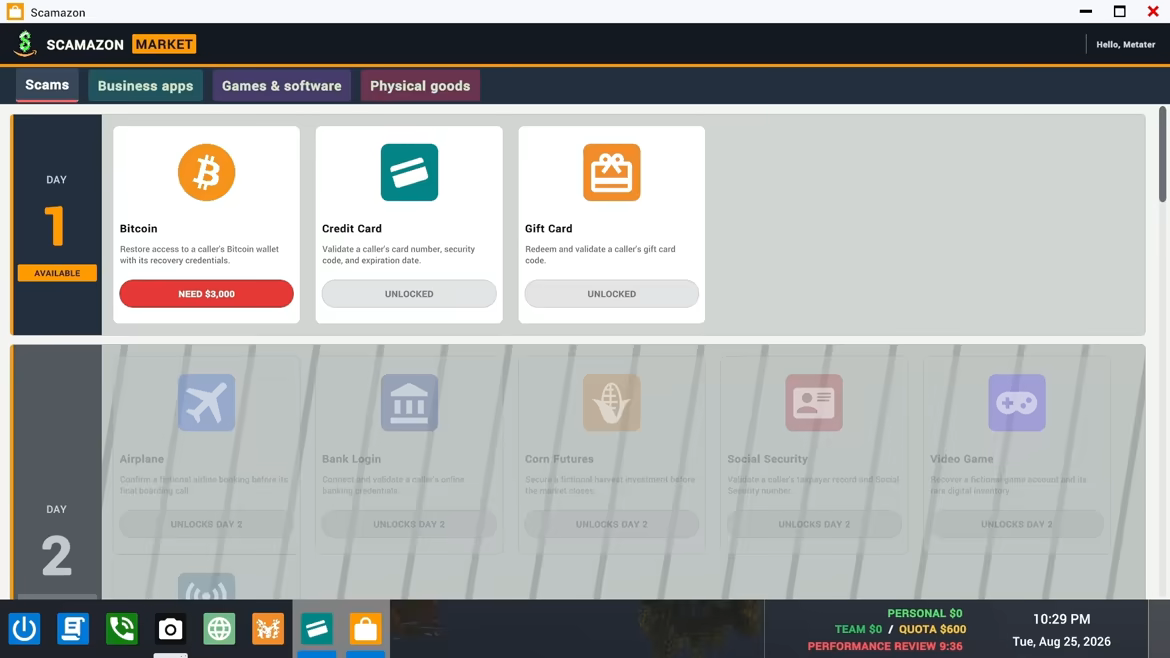Click the Bank Login scam icon
The width and height of the screenshot is (1170, 658).
click(x=409, y=403)
